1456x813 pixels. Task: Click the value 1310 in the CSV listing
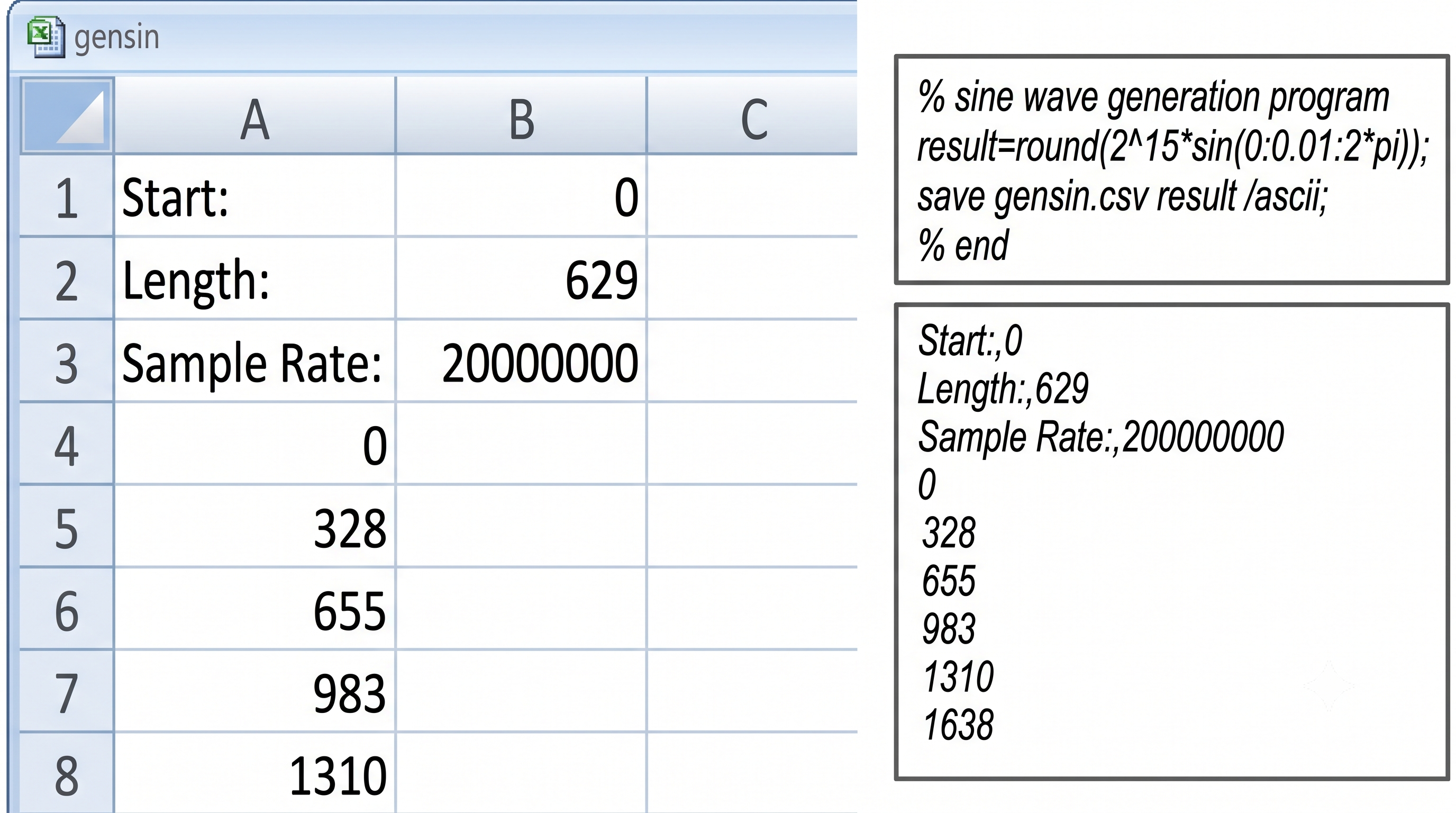click(958, 676)
